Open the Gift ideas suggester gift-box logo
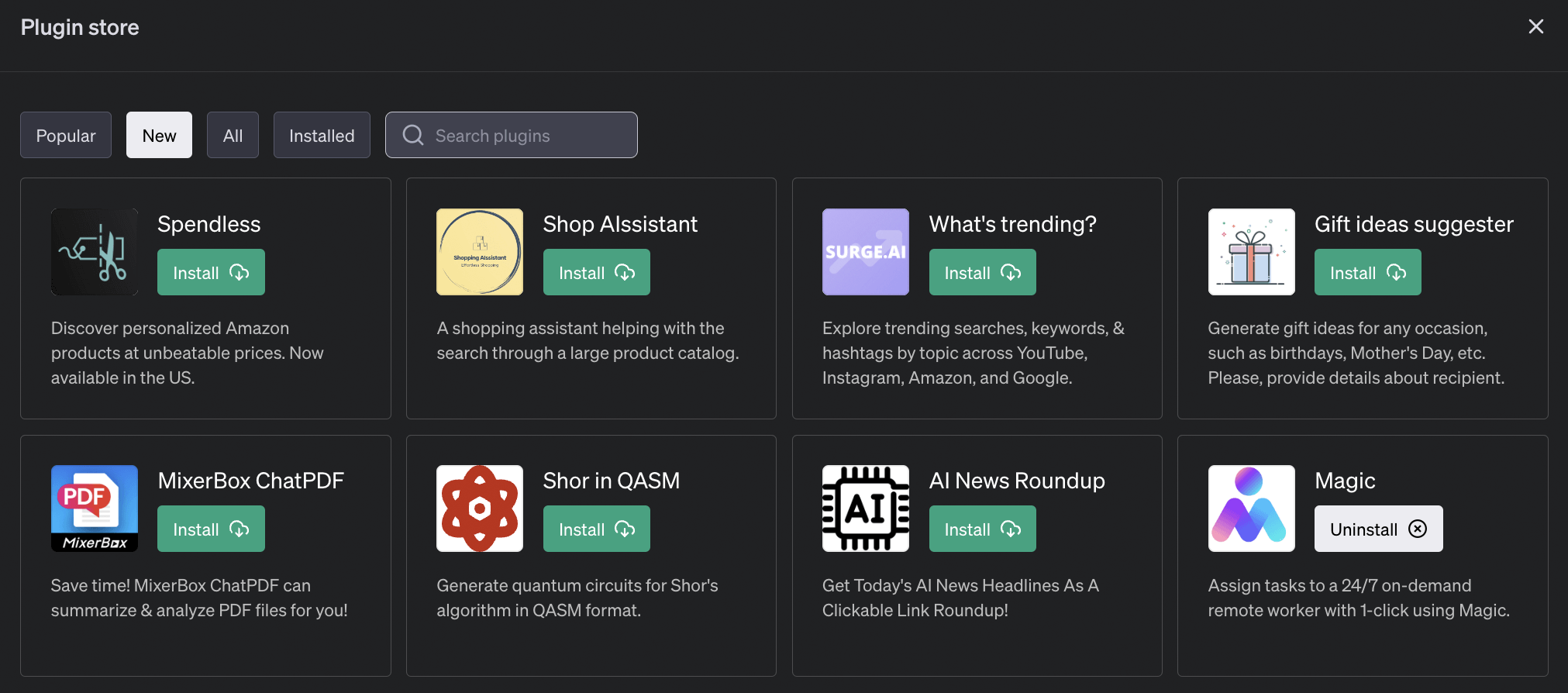 [x=1252, y=252]
